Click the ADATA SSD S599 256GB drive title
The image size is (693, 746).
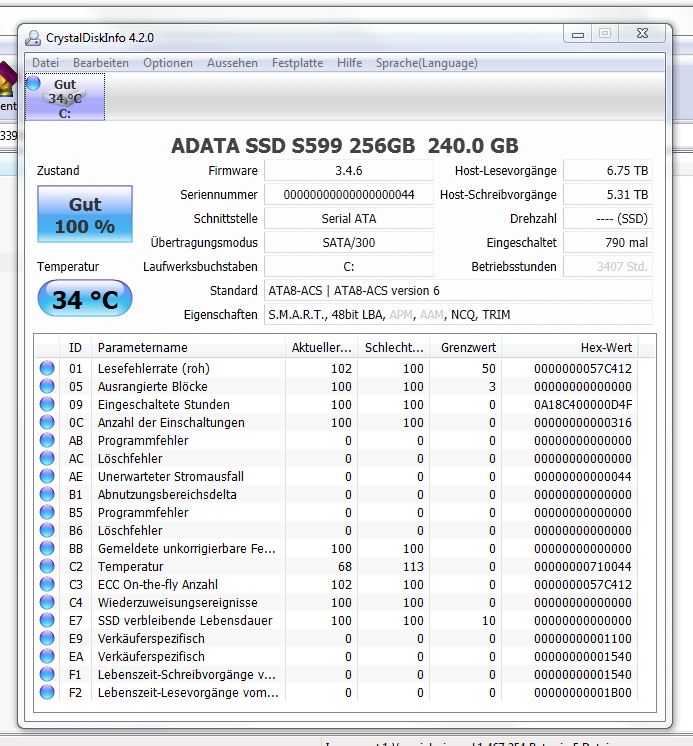click(344, 146)
